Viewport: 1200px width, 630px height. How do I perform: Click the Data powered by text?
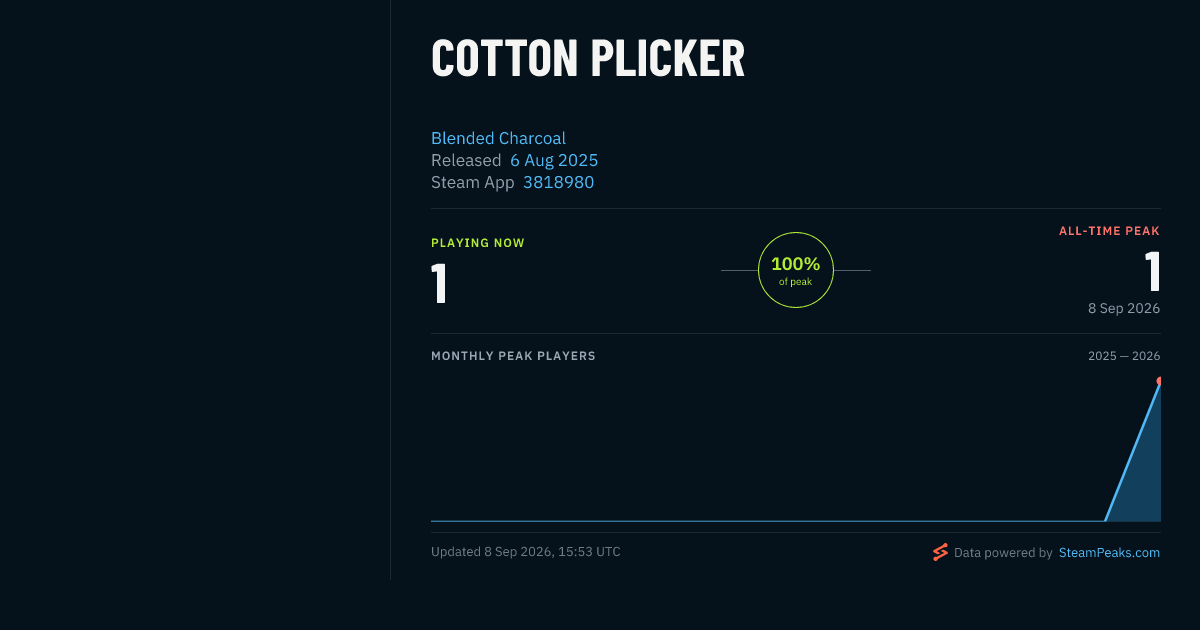point(1003,552)
